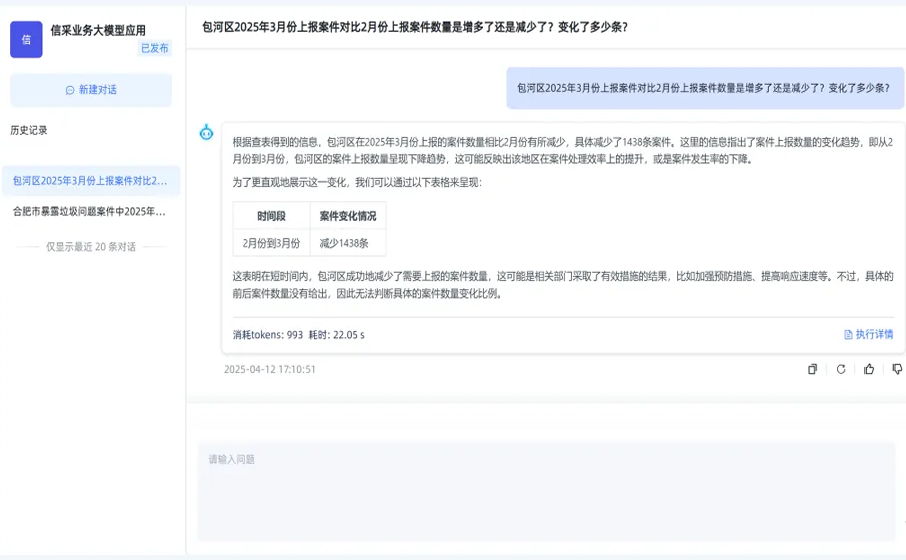Viewport: 906px width, 560px height.
Task: Click the 已发布 published status badge
Action: tap(155, 48)
